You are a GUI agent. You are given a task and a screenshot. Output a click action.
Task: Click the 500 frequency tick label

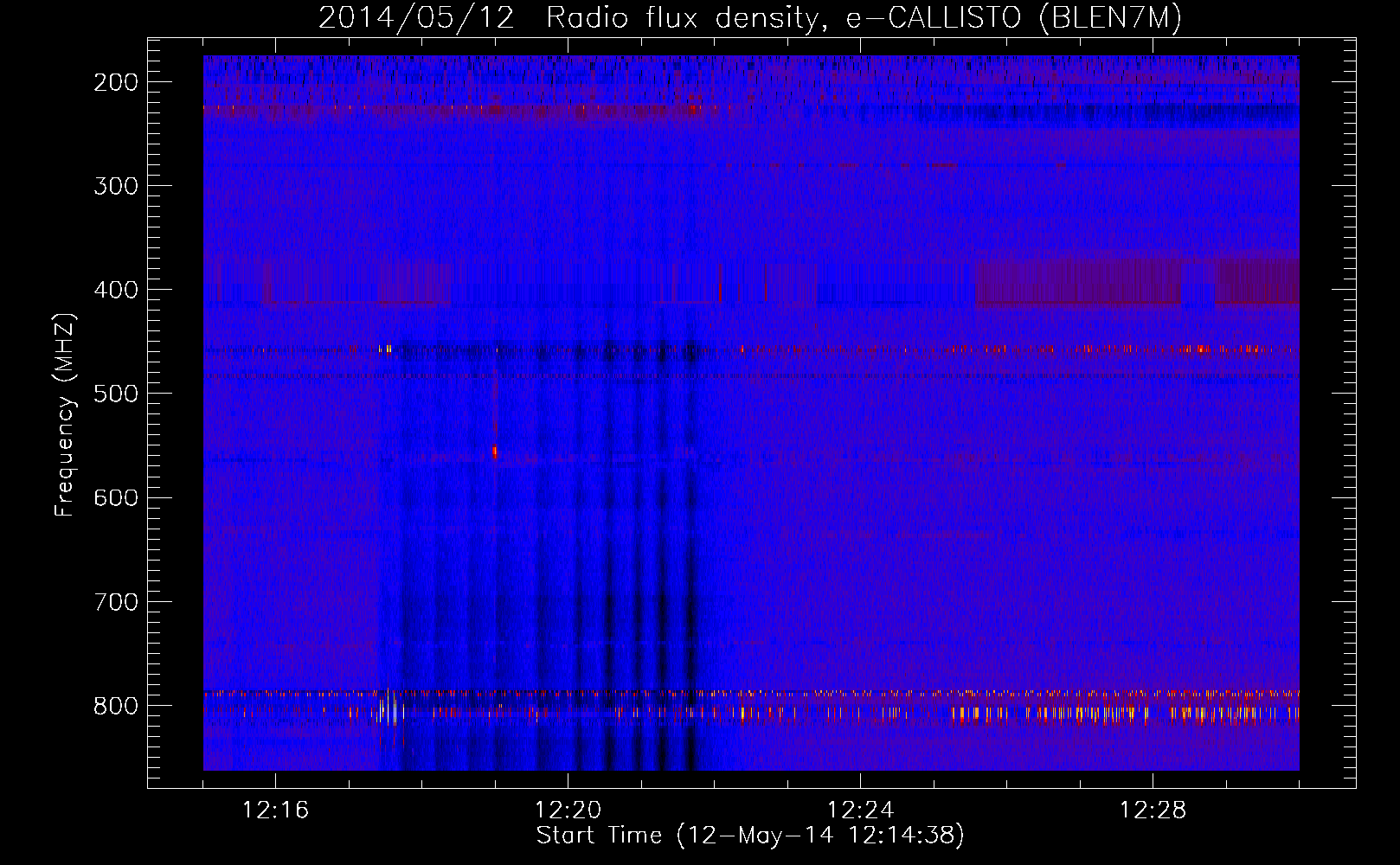(x=116, y=394)
